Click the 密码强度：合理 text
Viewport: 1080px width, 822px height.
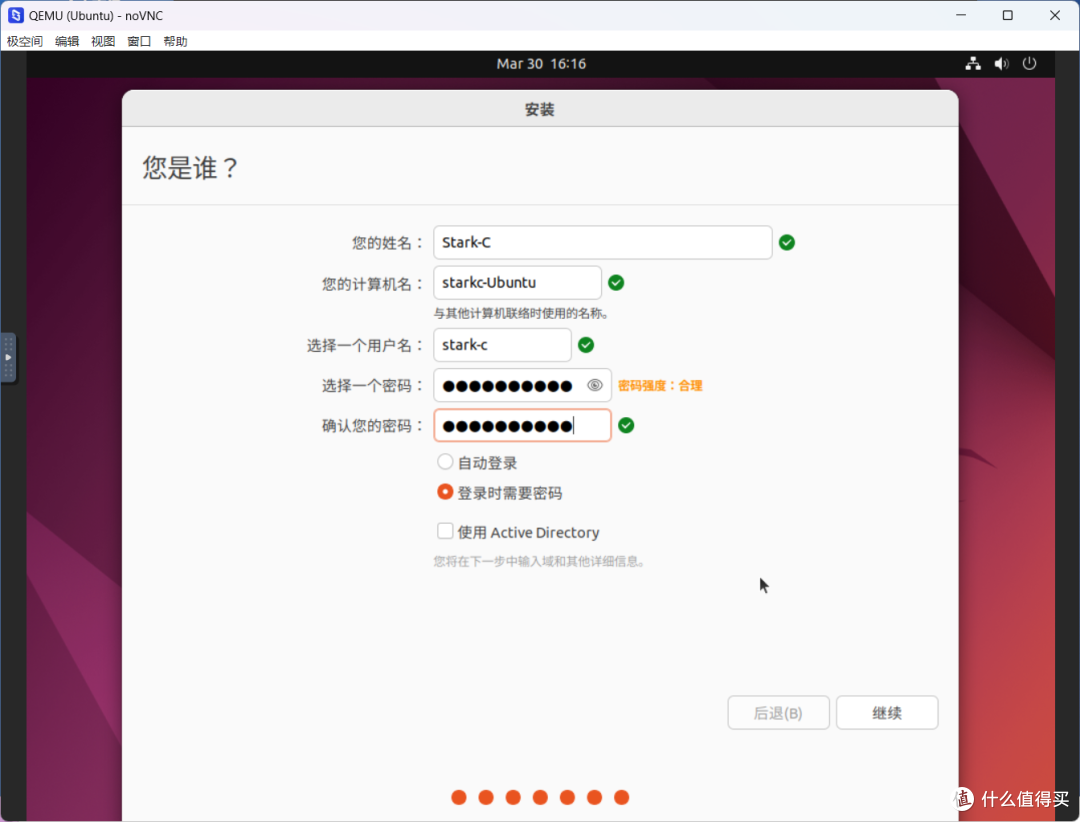coord(660,386)
